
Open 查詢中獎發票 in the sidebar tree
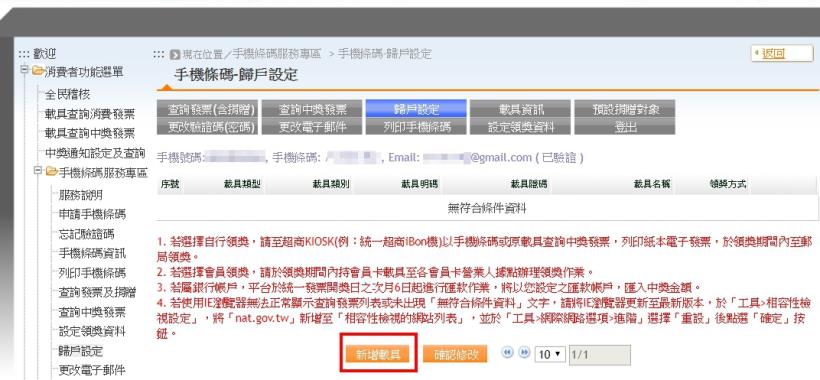click(92, 312)
